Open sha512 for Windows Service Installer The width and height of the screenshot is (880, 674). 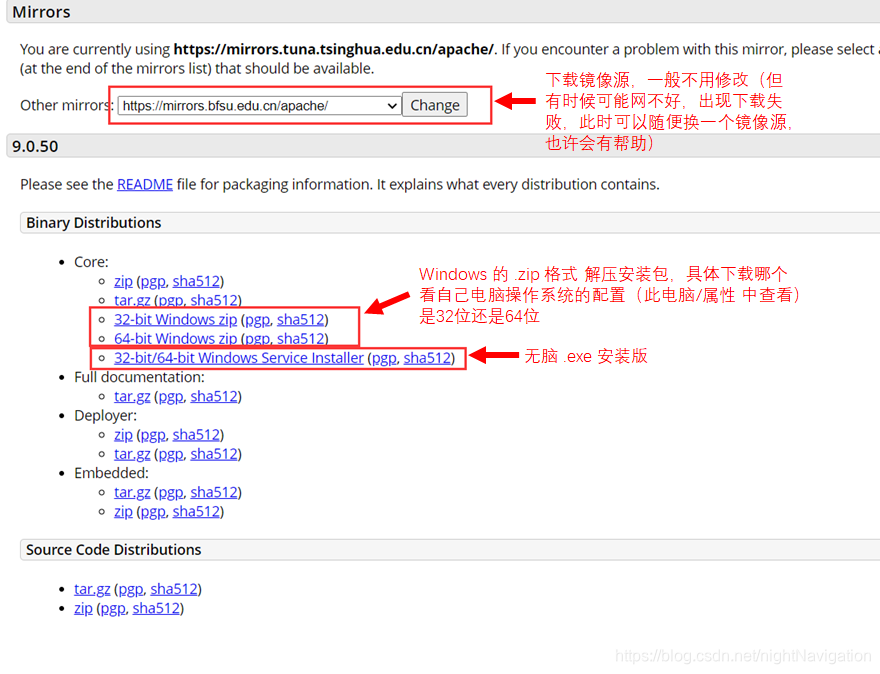(428, 358)
